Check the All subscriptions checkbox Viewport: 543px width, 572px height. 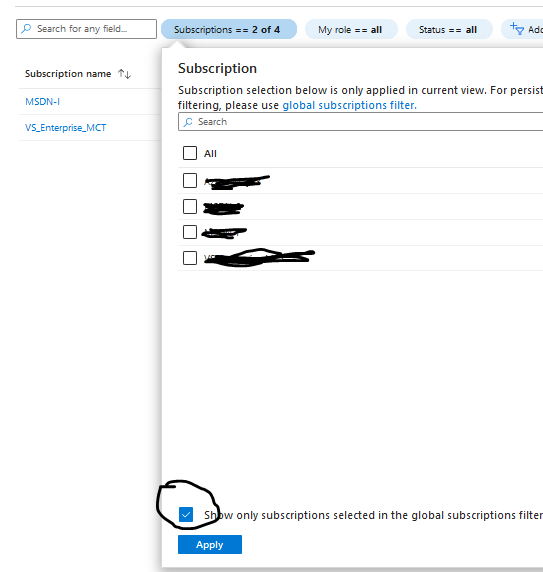(x=190, y=153)
